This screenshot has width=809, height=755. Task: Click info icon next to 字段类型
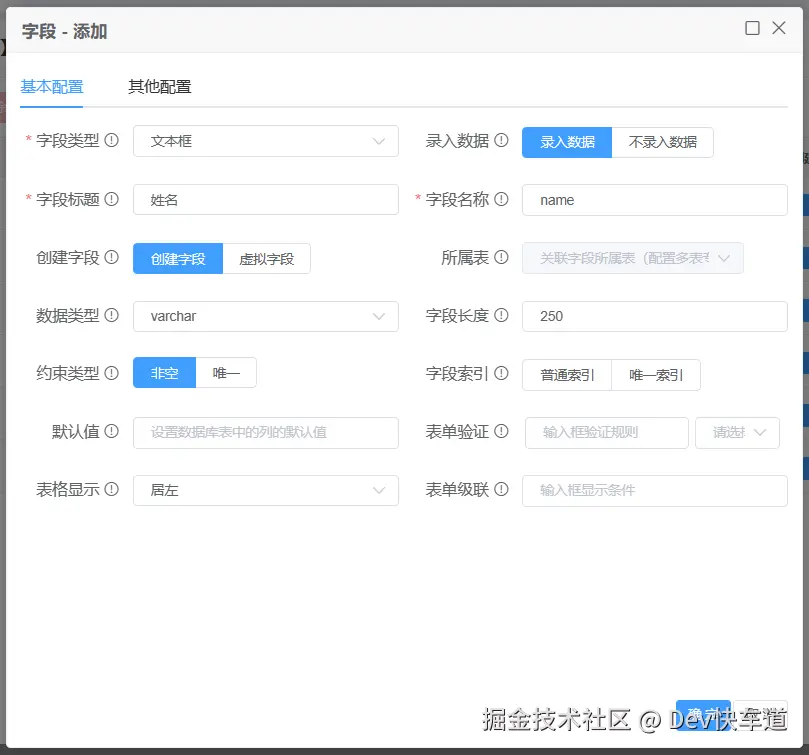tap(111, 140)
